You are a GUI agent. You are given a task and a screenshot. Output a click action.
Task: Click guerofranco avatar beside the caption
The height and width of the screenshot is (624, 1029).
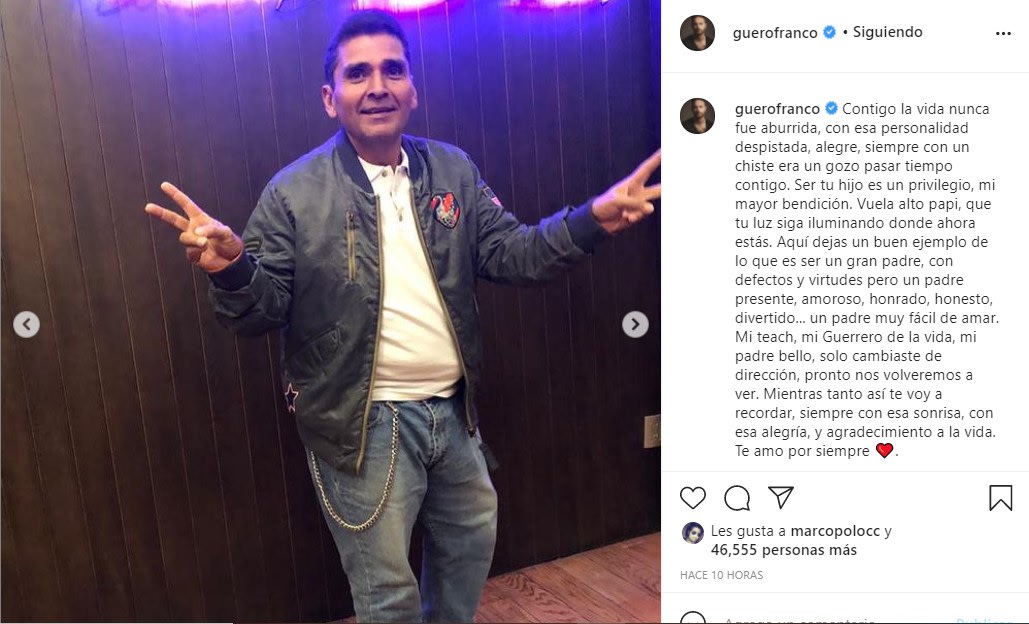(x=697, y=116)
